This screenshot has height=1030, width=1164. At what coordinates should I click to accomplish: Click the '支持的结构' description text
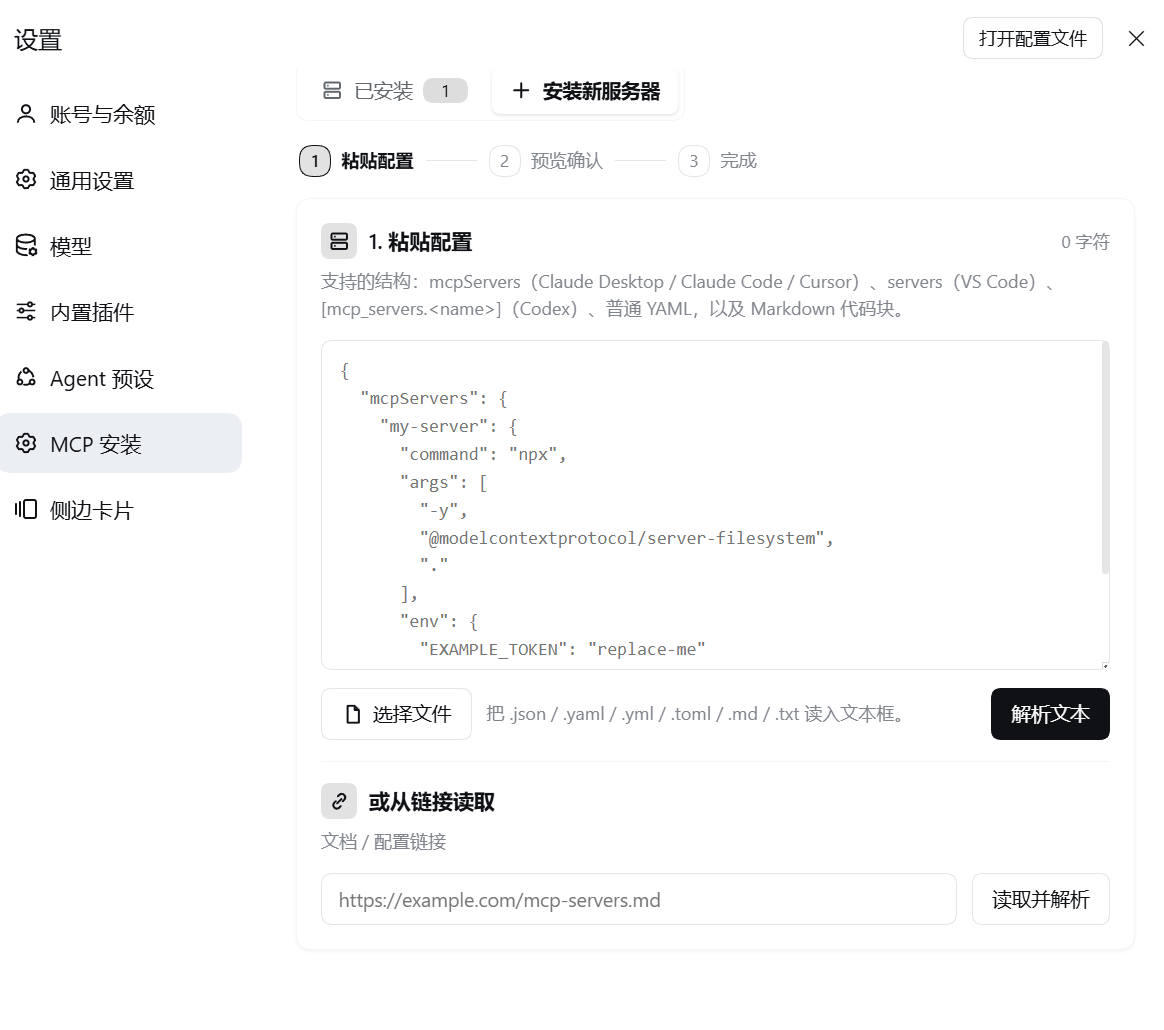[688, 296]
